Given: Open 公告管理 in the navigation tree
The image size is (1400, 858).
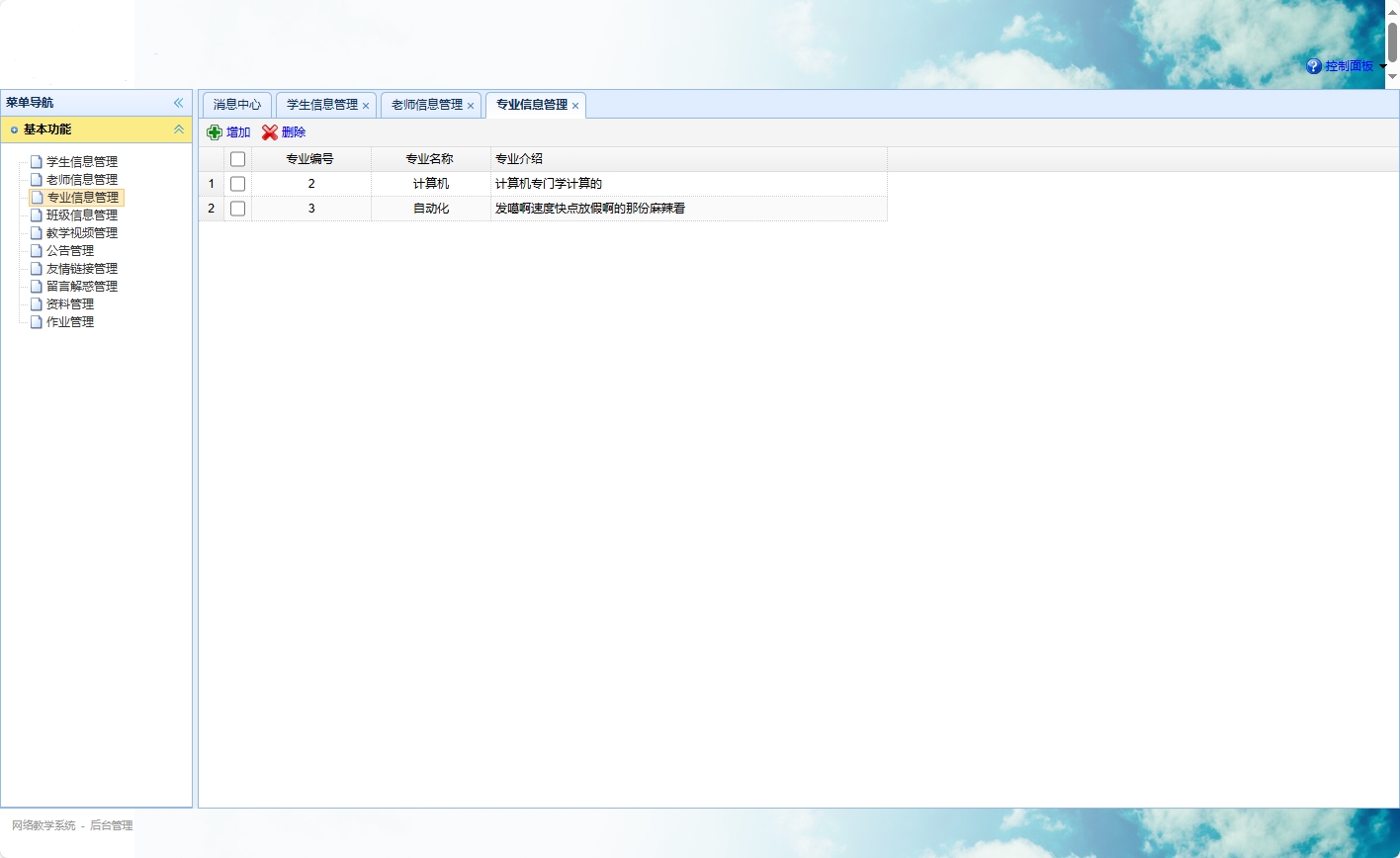Looking at the screenshot, I should [x=70, y=251].
